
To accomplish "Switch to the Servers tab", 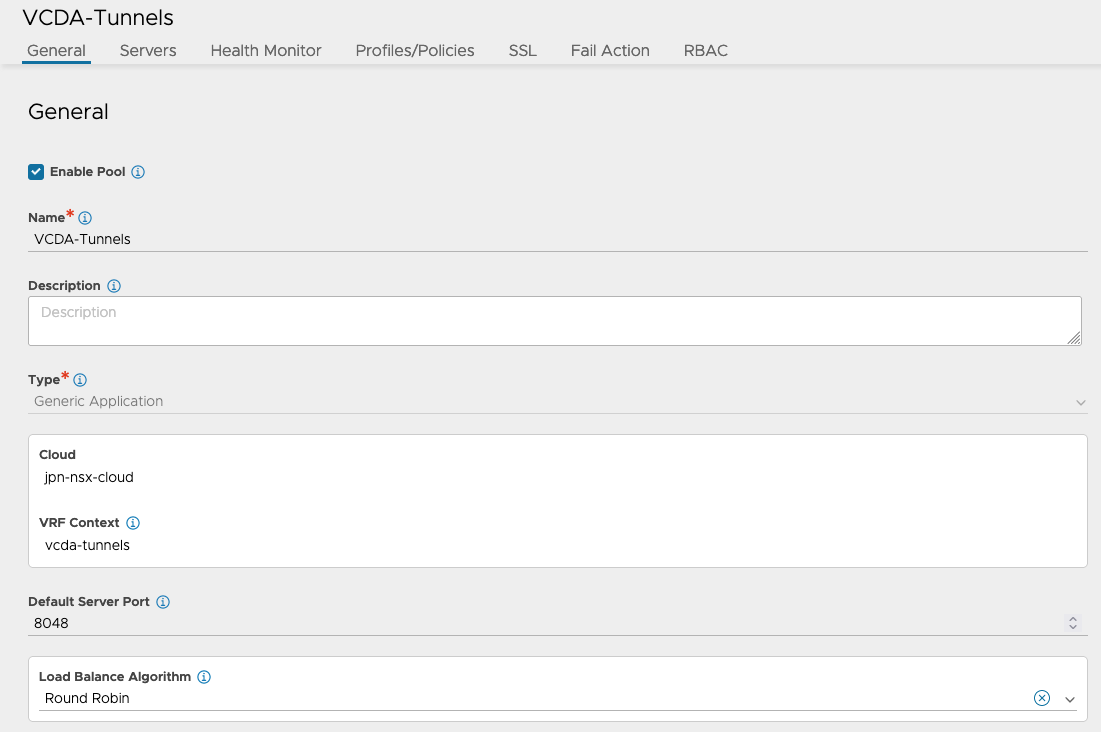I will [x=148, y=50].
